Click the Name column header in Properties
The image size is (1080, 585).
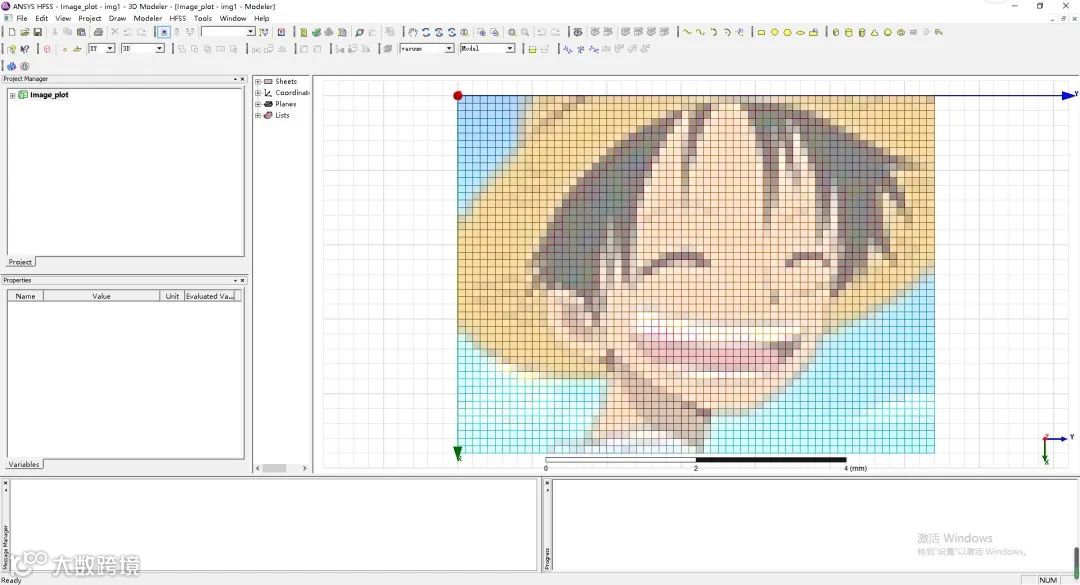[25, 296]
